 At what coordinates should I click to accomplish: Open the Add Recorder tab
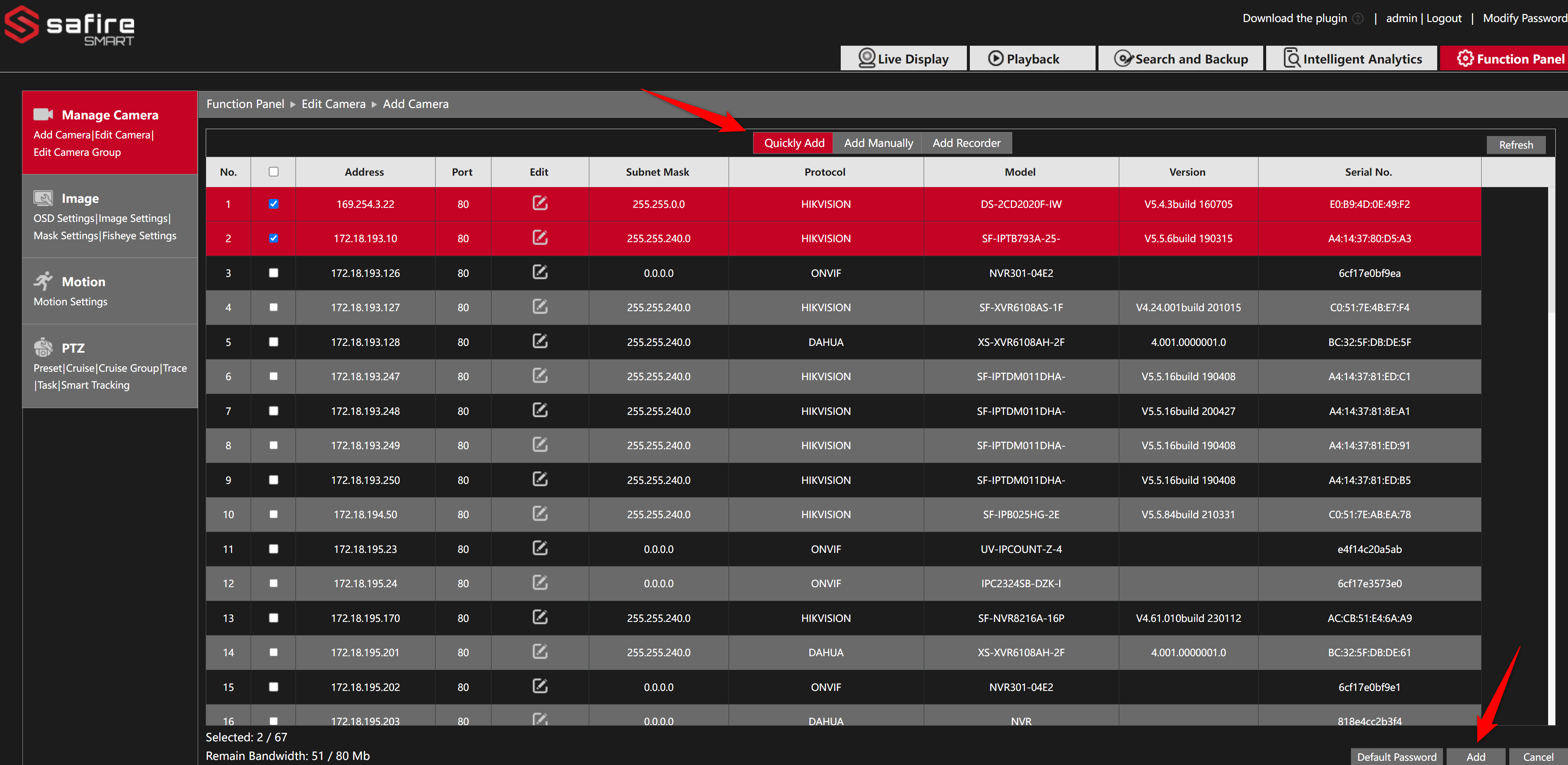click(x=966, y=143)
